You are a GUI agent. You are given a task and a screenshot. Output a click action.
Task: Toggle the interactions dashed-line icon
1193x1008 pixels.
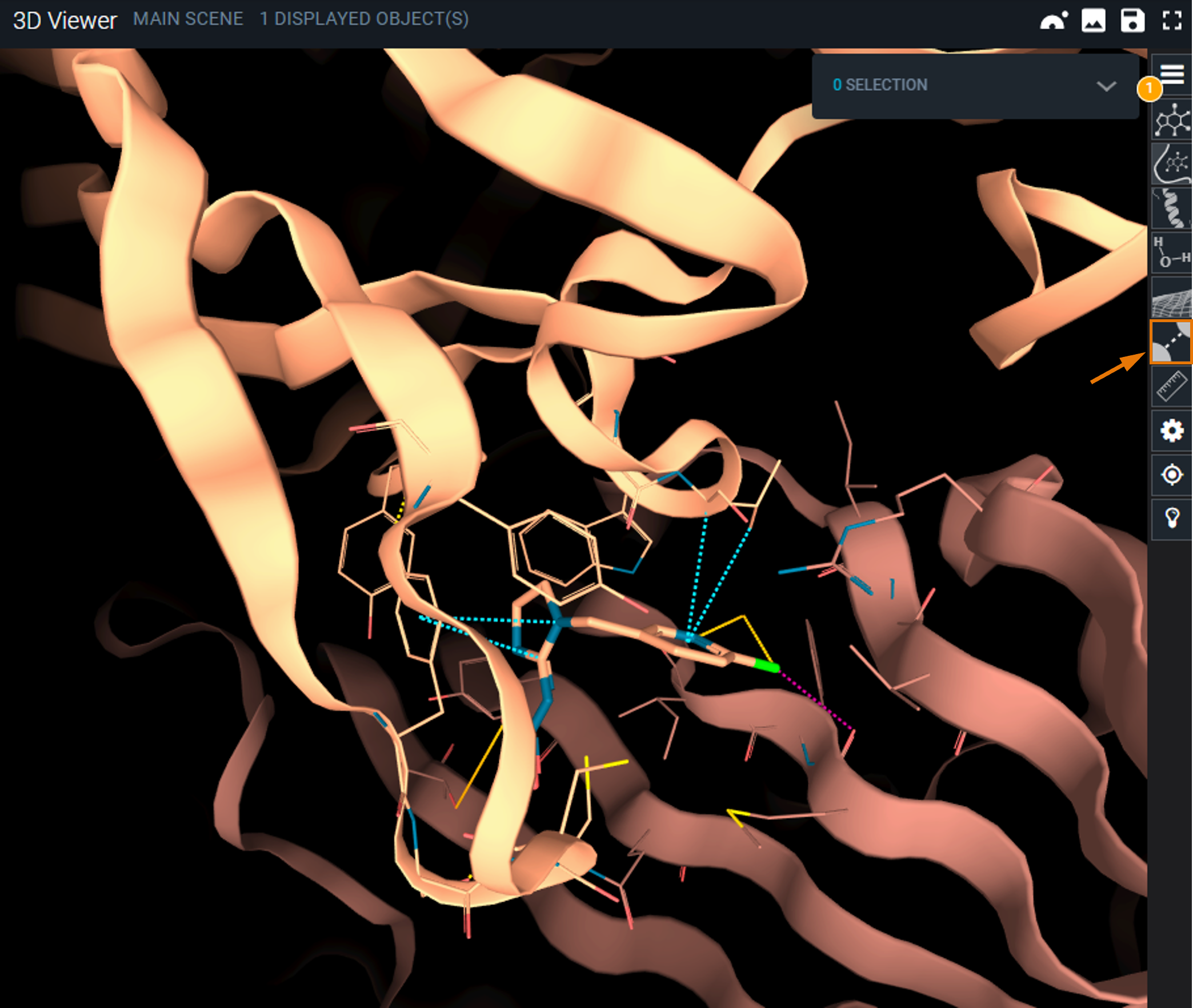[1171, 342]
